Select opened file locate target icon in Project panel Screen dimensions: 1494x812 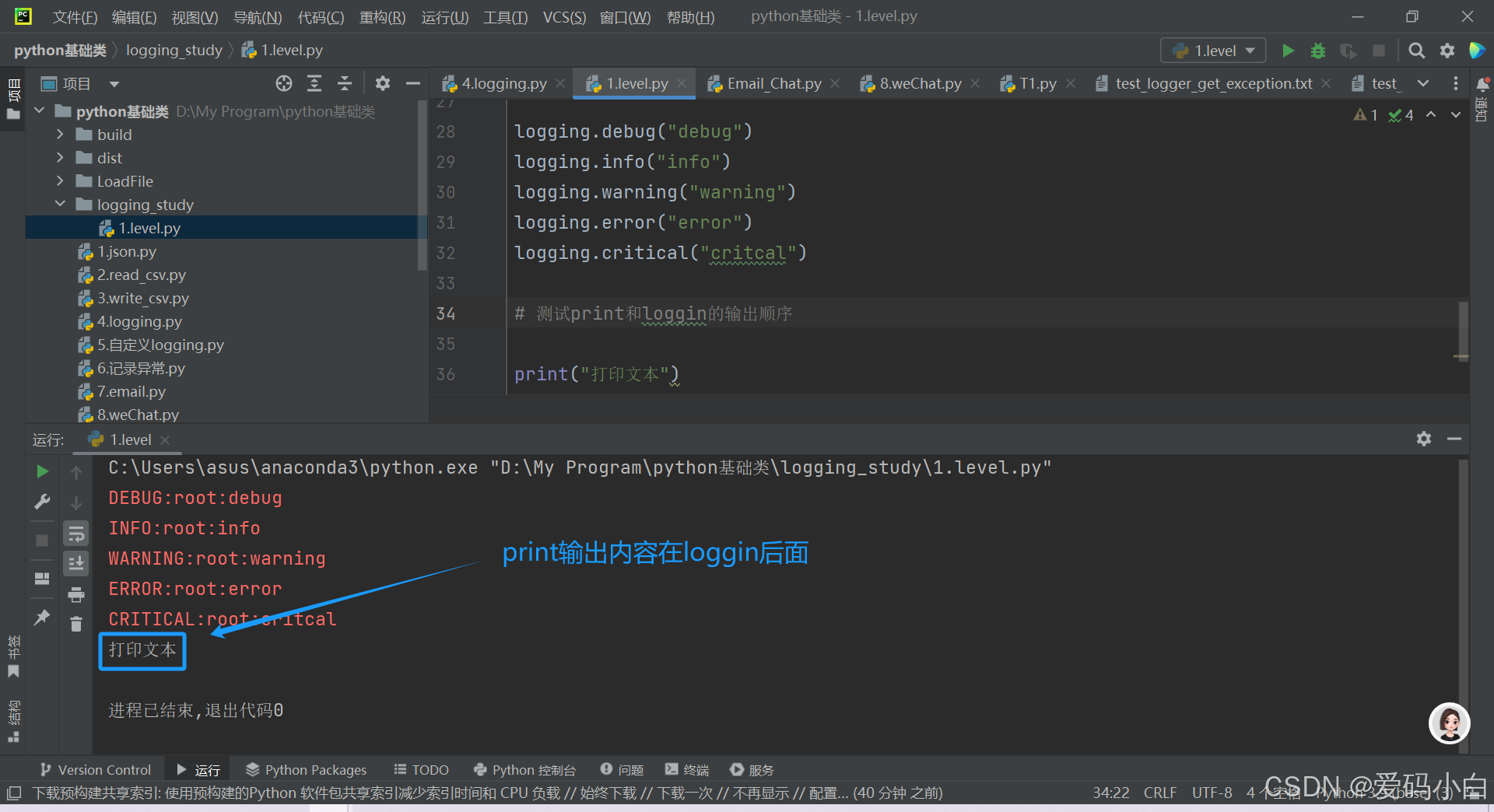click(x=284, y=83)
